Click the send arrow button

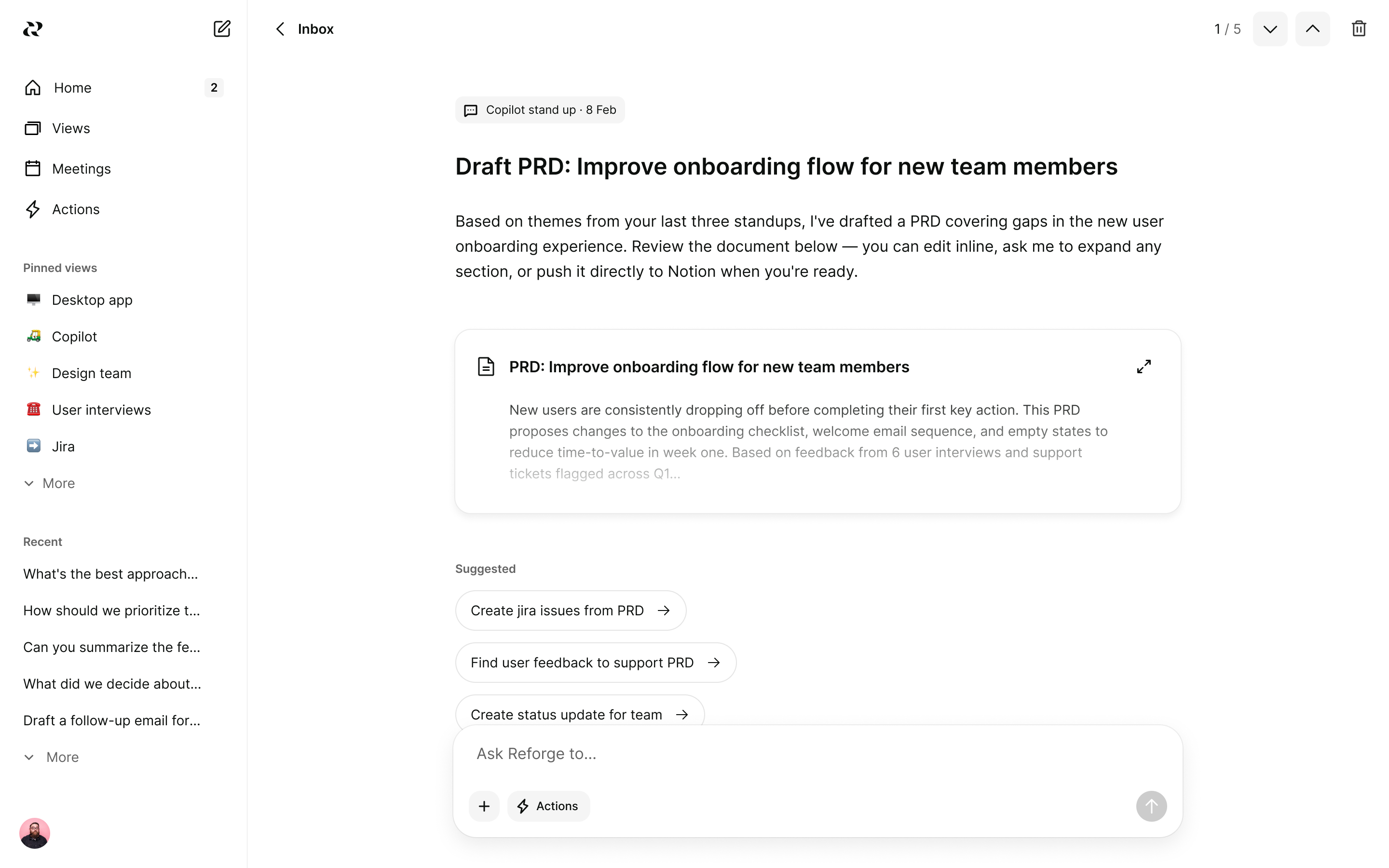[x=1151, y=806]
